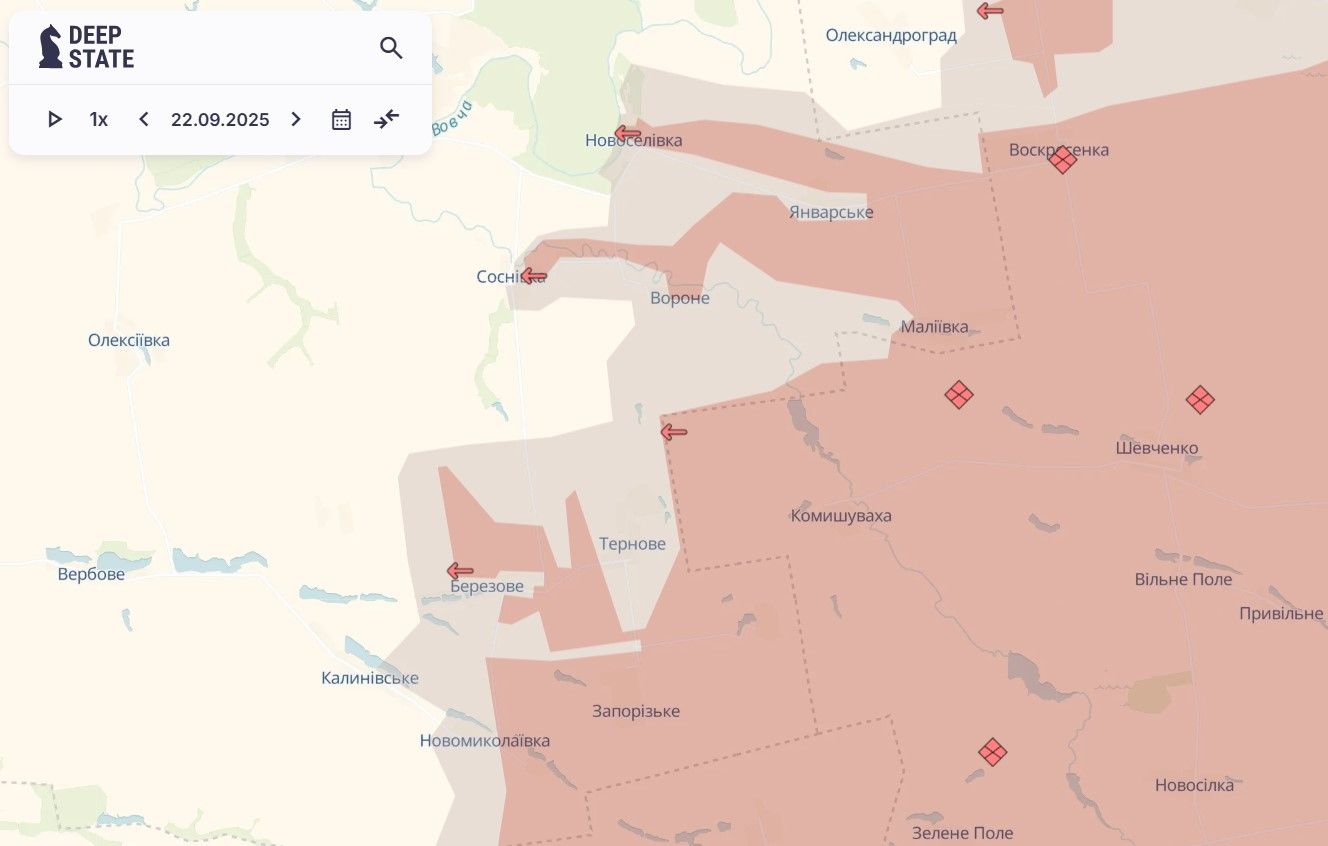Click the attack arrow northwest of Комишуваха
Image resolution: width=1328 pixels, height=846 pixels.
point(674,432)
